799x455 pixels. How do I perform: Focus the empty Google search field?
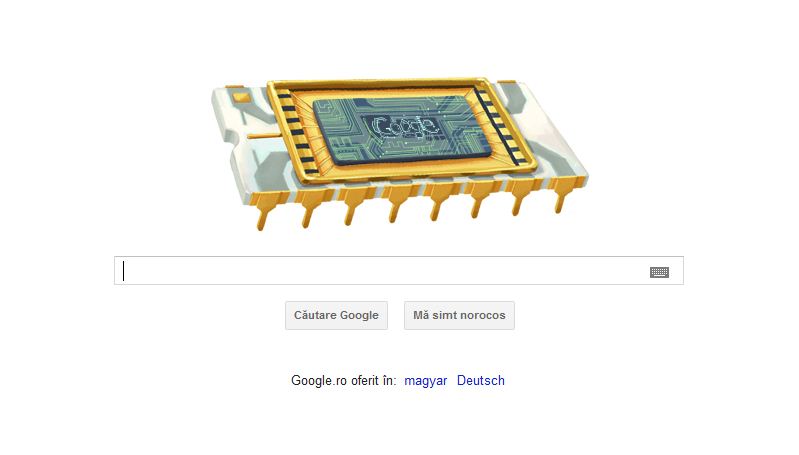coord(398,271)
